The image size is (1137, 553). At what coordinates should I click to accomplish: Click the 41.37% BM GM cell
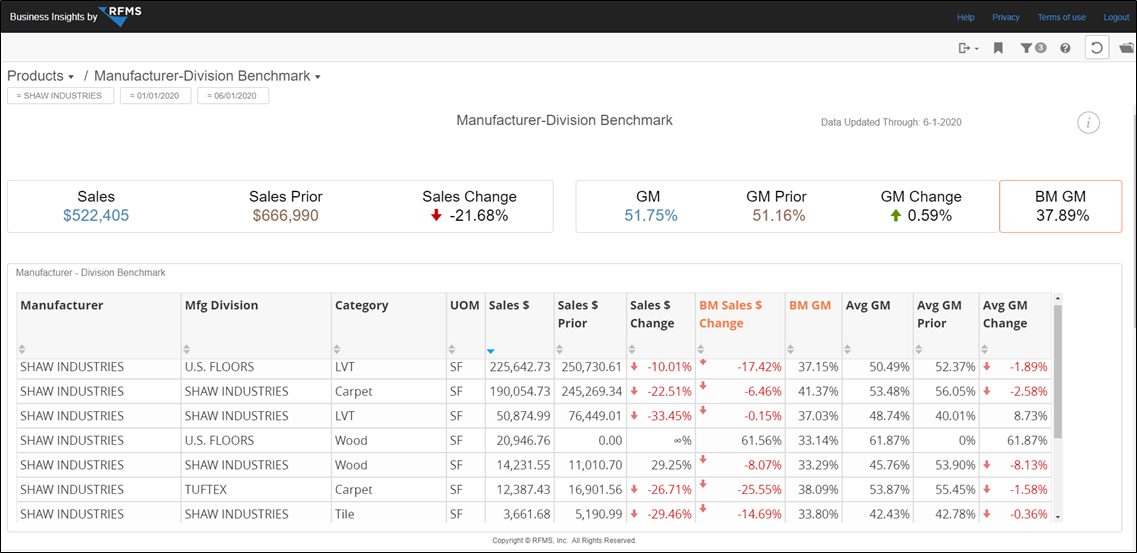coord(814,391)
